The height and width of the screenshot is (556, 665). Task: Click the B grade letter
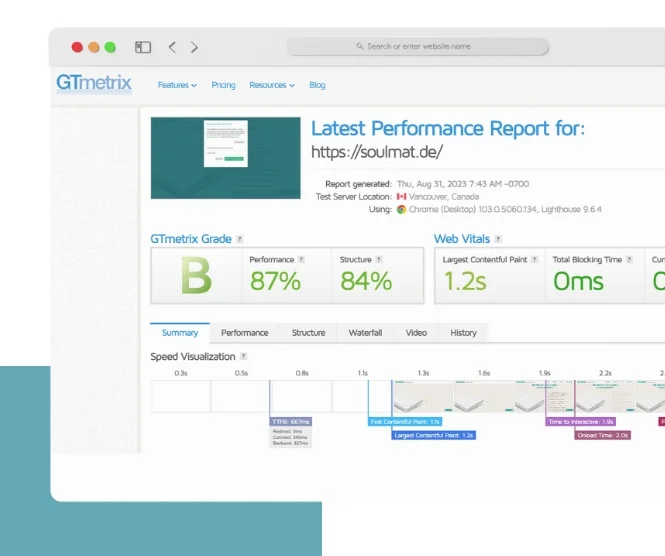pyautogui.click(x=196, y=276)
